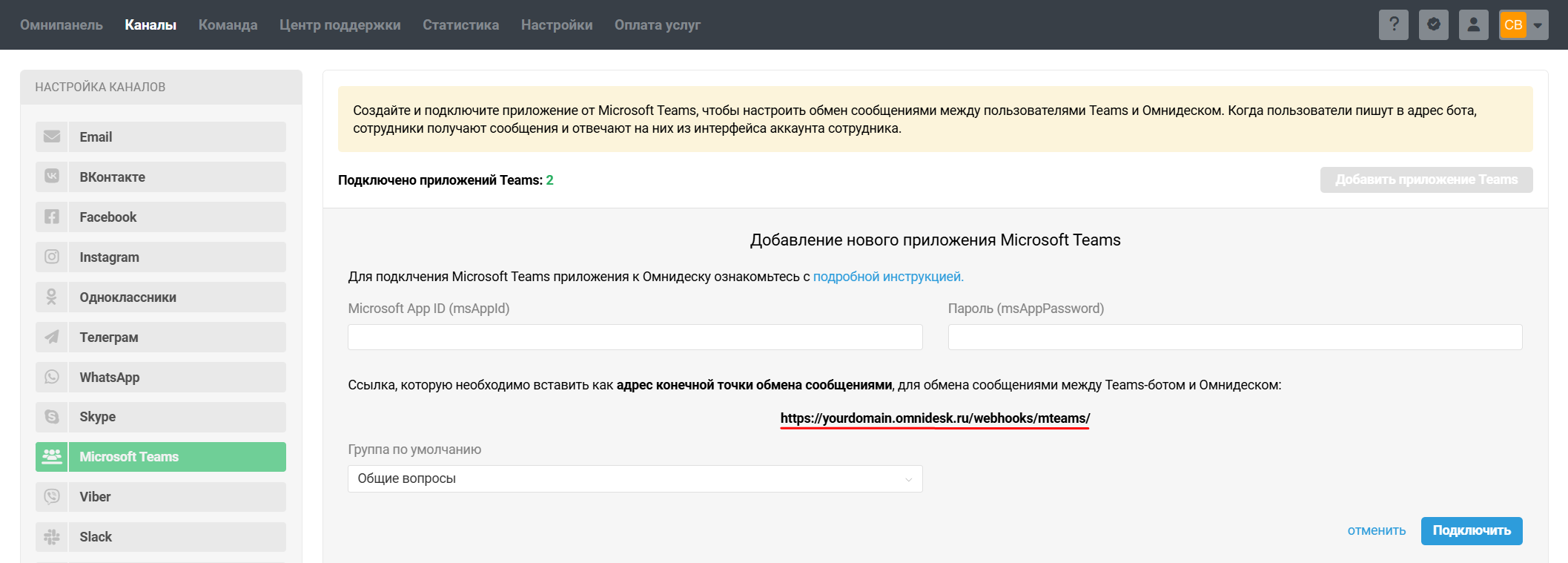1568x563 pixels.
Task: Click Добавить приложение Teams button
Action: pyautogui.click(x=1426, y=180)
